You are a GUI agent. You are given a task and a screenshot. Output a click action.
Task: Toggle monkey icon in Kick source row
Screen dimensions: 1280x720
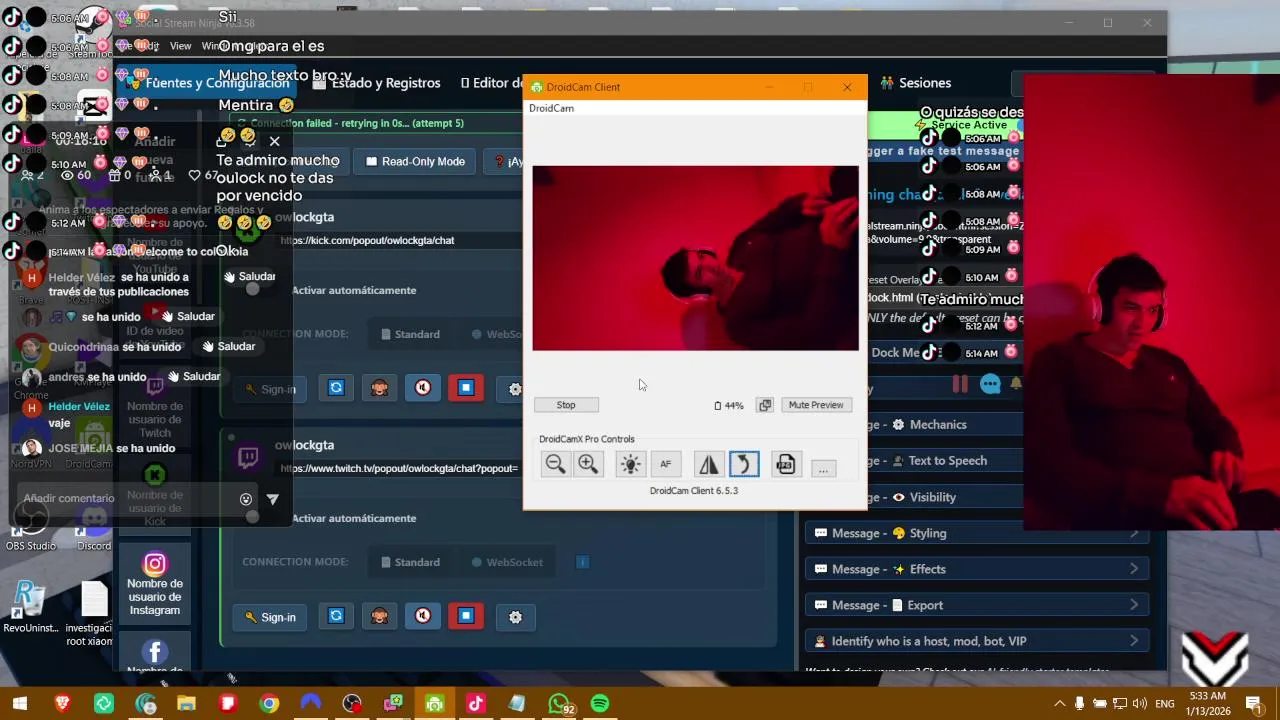click(x=379, y=387)
